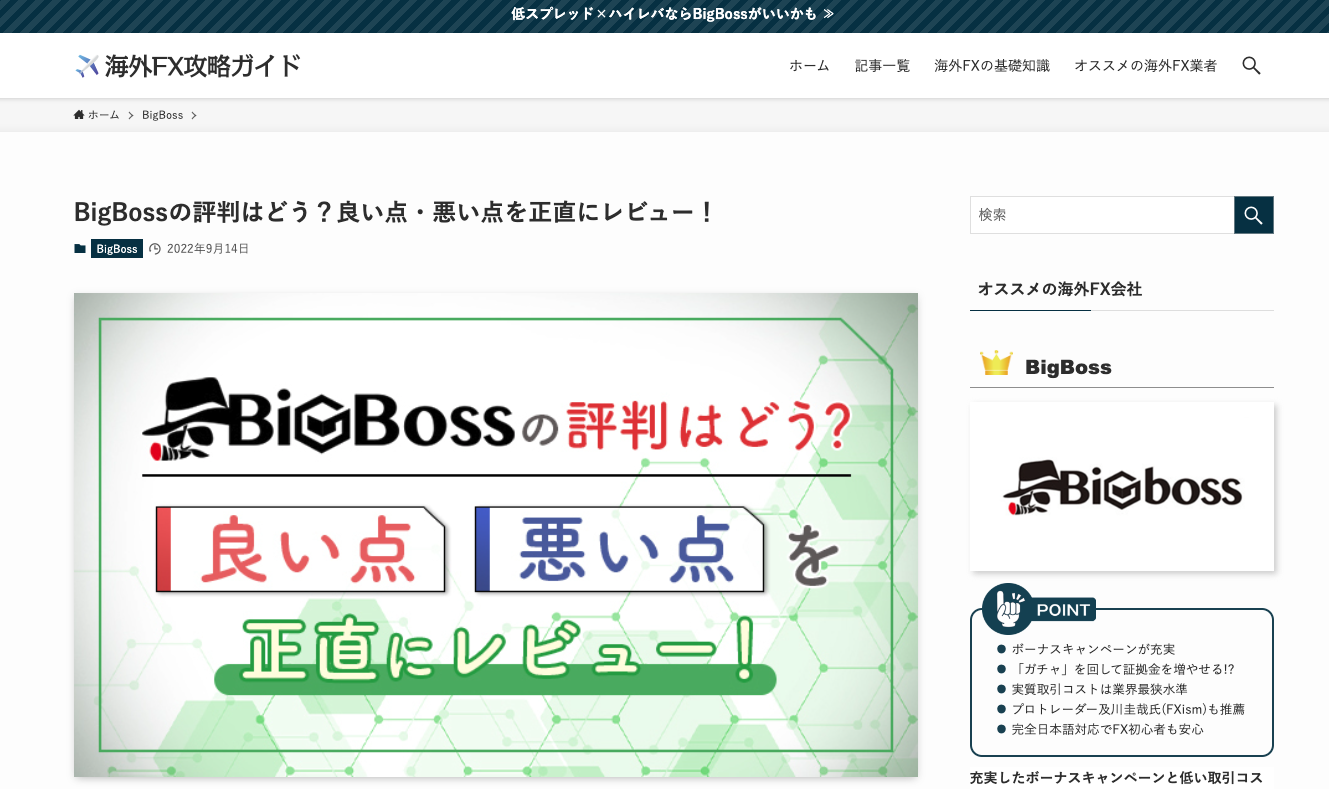This screenshot has height=789, width=1329.
Task: Open the 記事一覧 menu item
Action: (x=882, y=65)
